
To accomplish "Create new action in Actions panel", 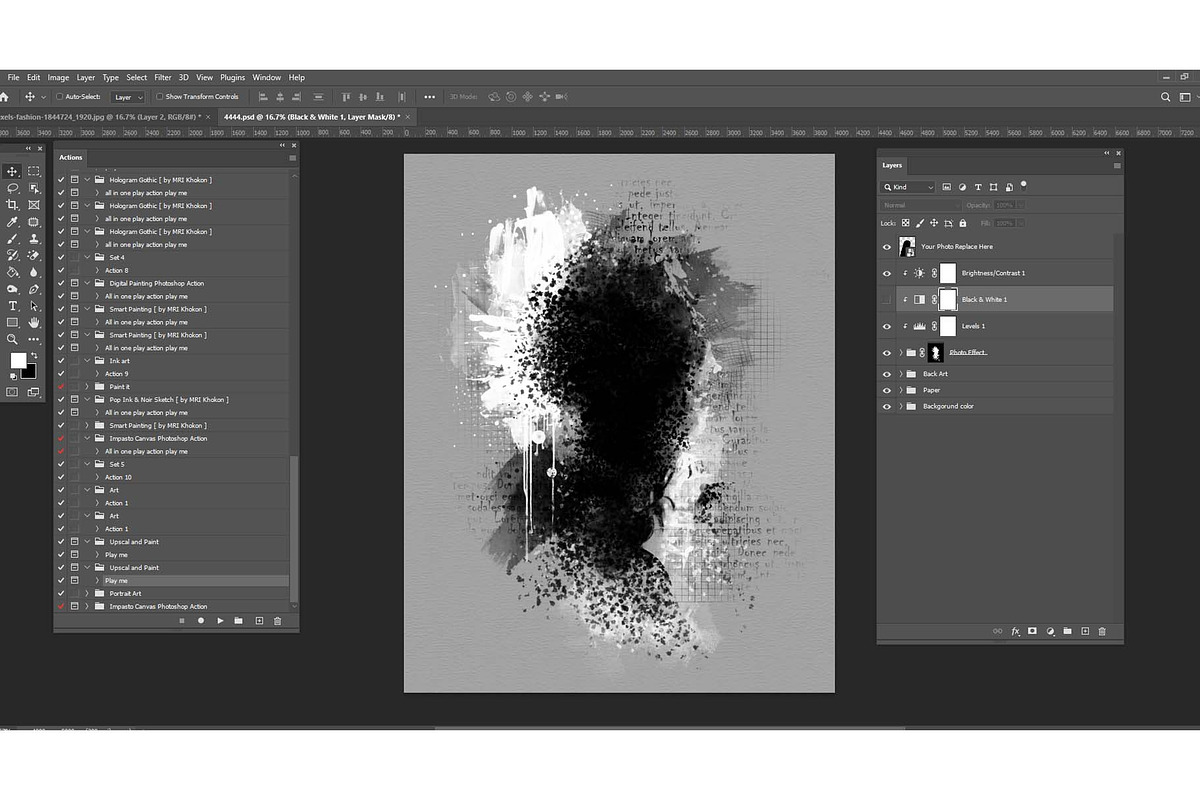I will pos(259,621).
